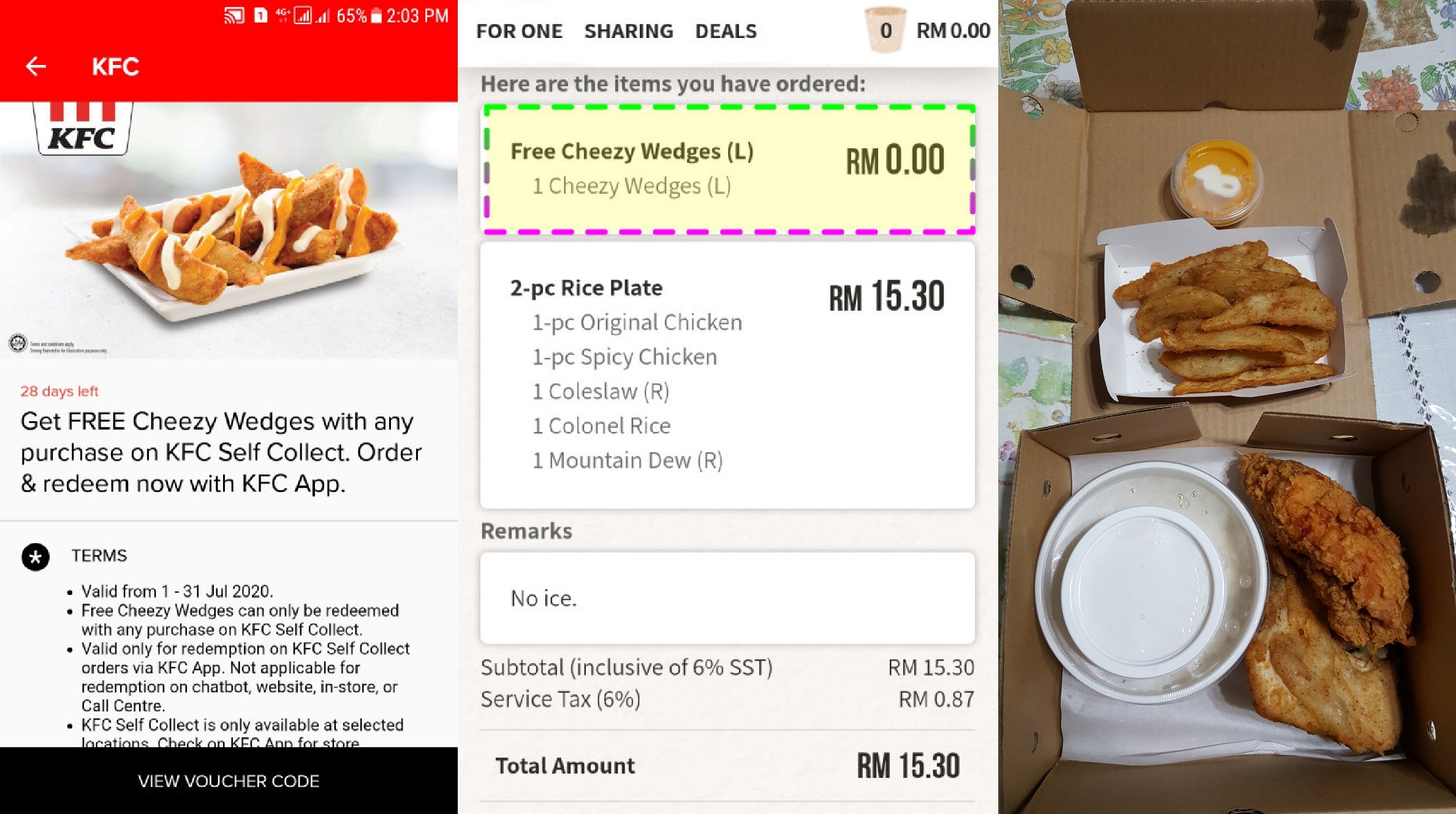Click the Total Amount RM 15.30 row
The height and width of the screenshot is (814, 1456).
727,766
